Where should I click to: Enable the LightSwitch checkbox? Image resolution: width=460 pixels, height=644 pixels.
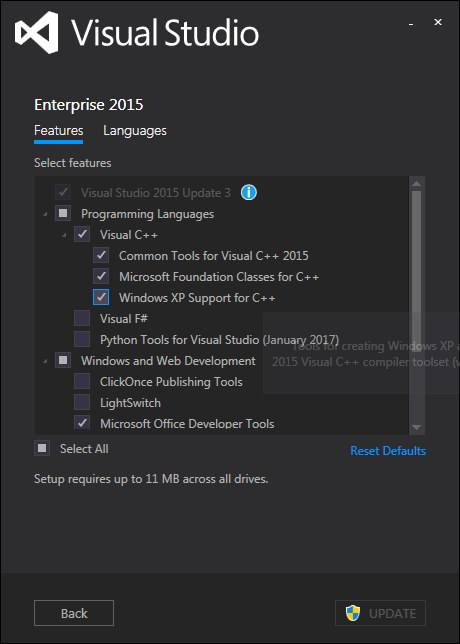(82, 402)
